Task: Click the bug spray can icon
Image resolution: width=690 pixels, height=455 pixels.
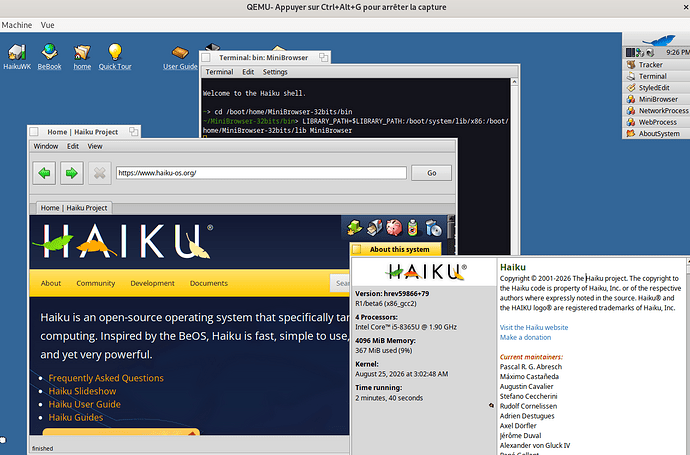Action: (x=412, y=228)
